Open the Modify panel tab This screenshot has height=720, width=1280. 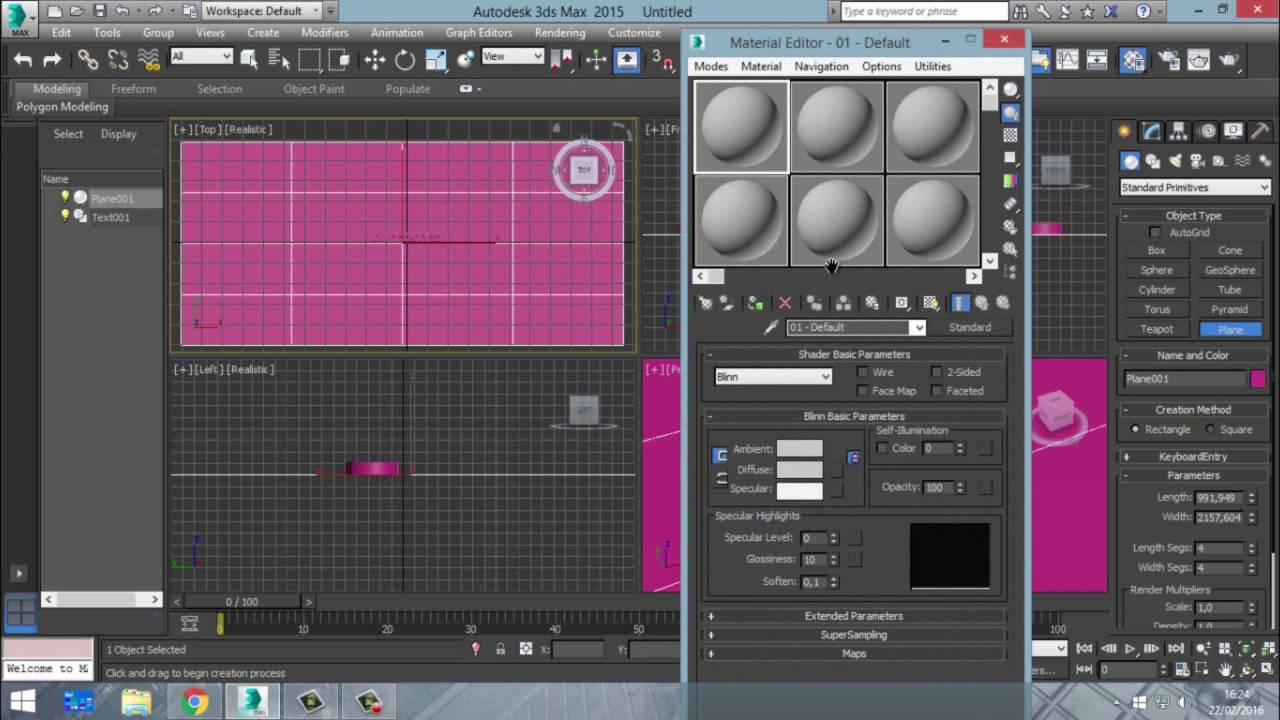click(1152, 131)
